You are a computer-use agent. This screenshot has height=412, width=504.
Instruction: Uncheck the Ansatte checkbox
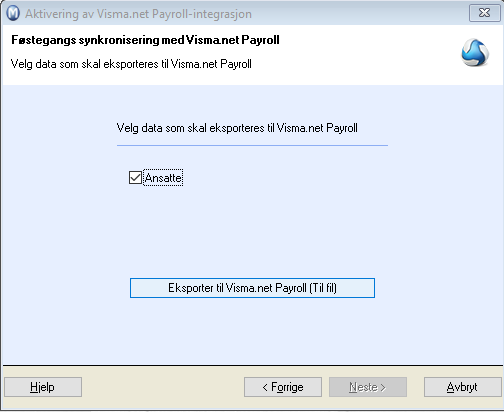[135, 178]
